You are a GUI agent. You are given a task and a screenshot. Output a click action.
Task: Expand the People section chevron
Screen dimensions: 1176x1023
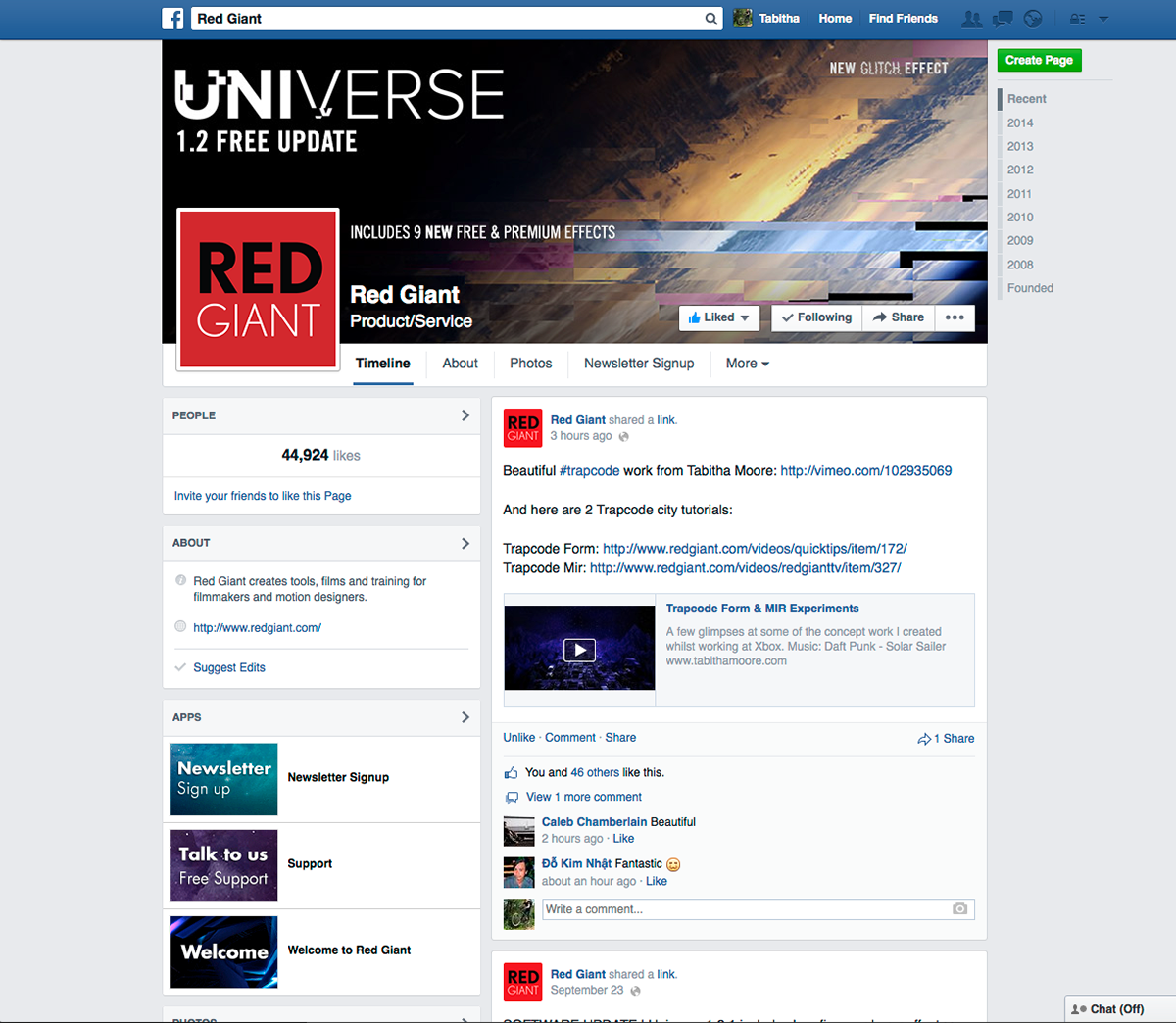pos(465,415)
